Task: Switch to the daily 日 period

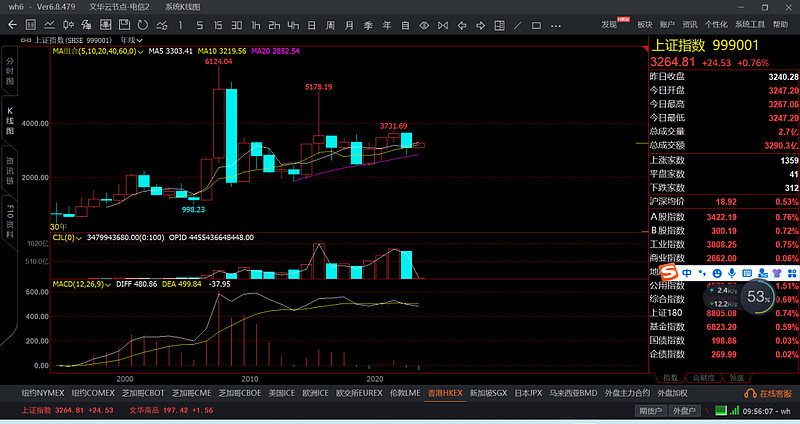Action: pos(312,25)
